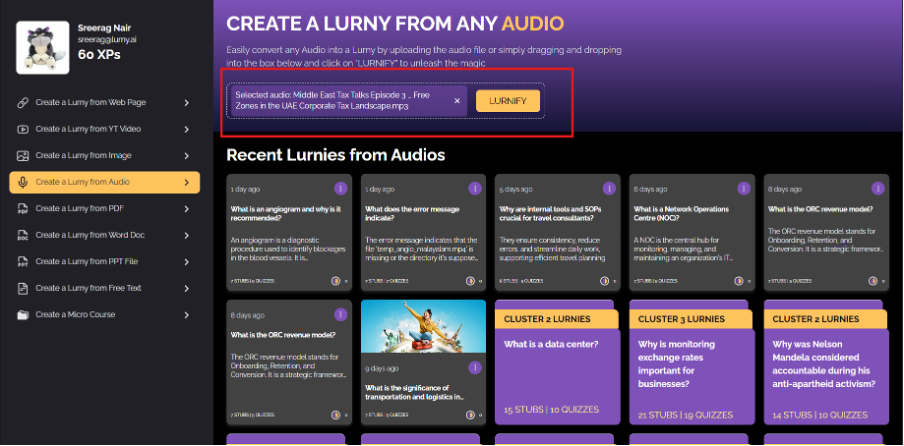The height and width of the screenshot is (446, 904).
Task: Open the Network Operations Centre lurny card
Action: [688, 232]
